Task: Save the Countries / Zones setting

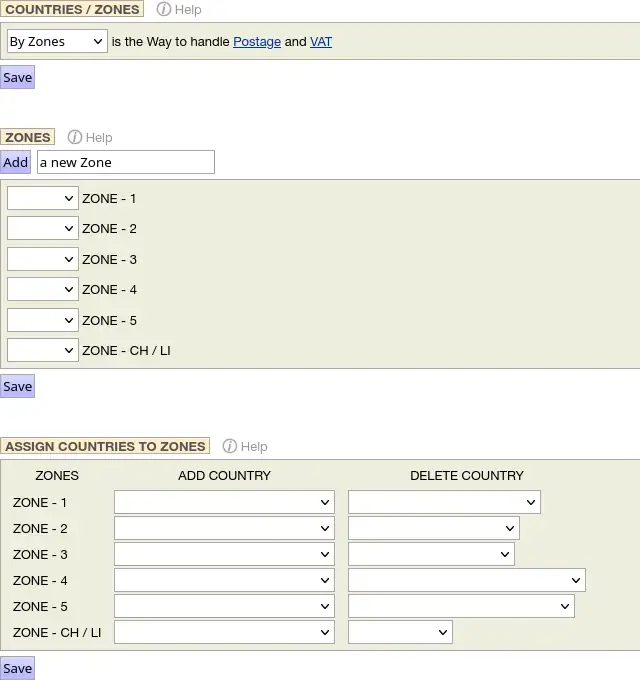Action: pyautogui.click(x=17, y=77)
